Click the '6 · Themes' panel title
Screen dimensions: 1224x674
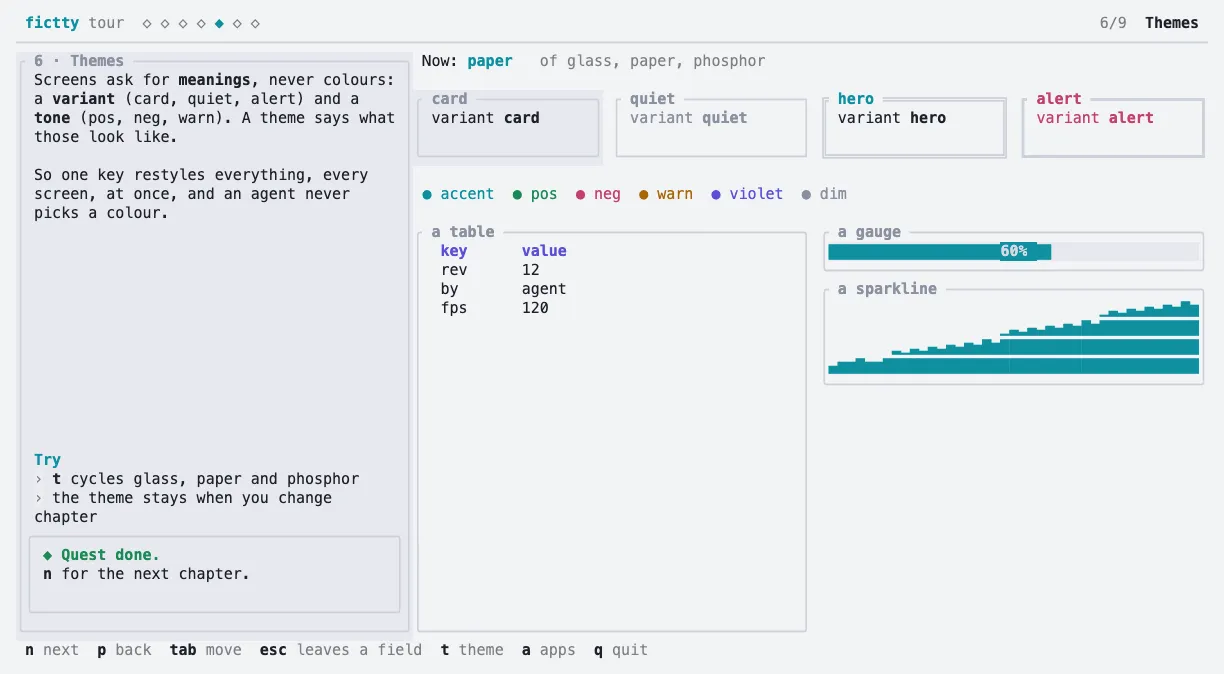(79, 61)
